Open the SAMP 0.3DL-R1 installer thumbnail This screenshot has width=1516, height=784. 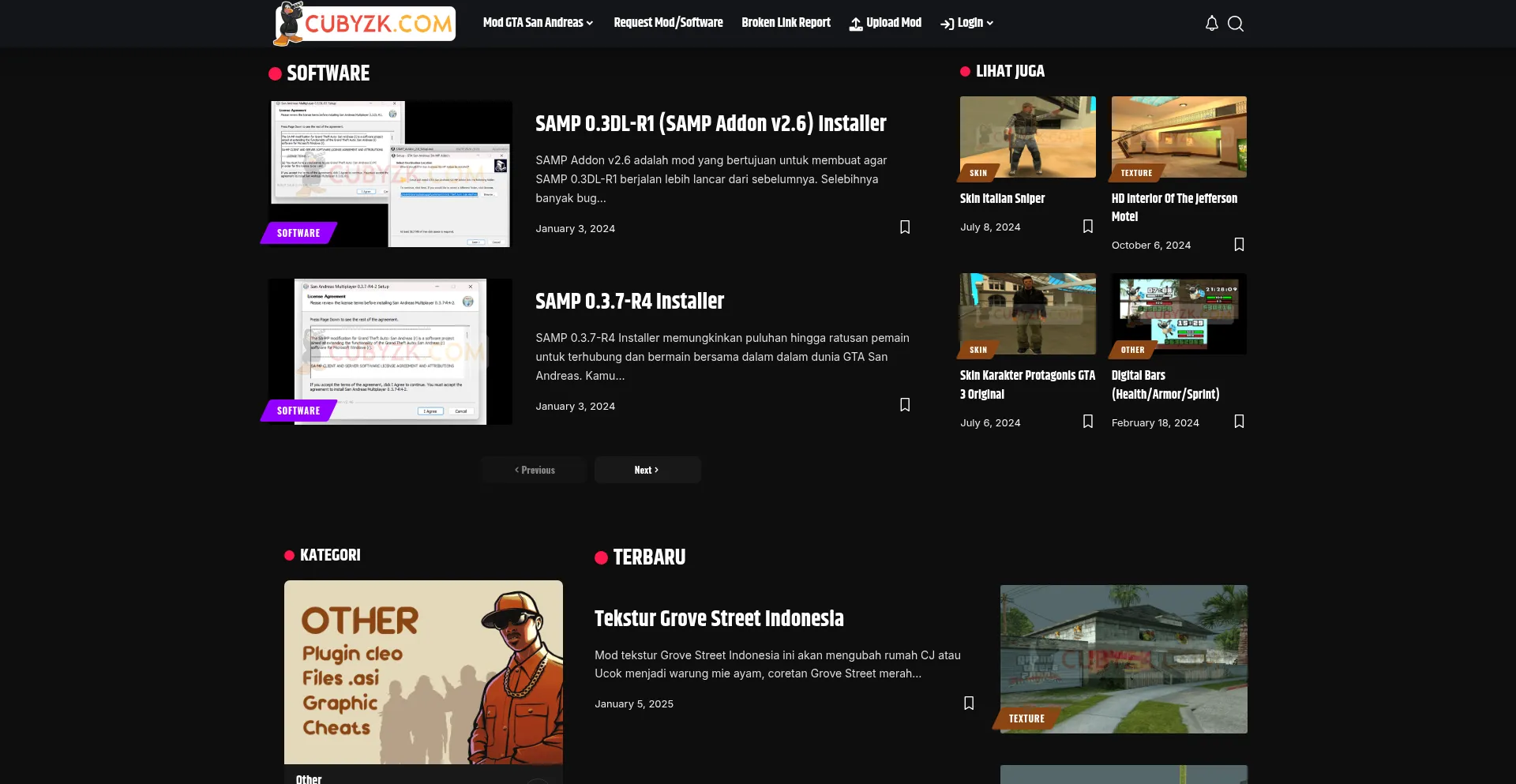(390, 174)
